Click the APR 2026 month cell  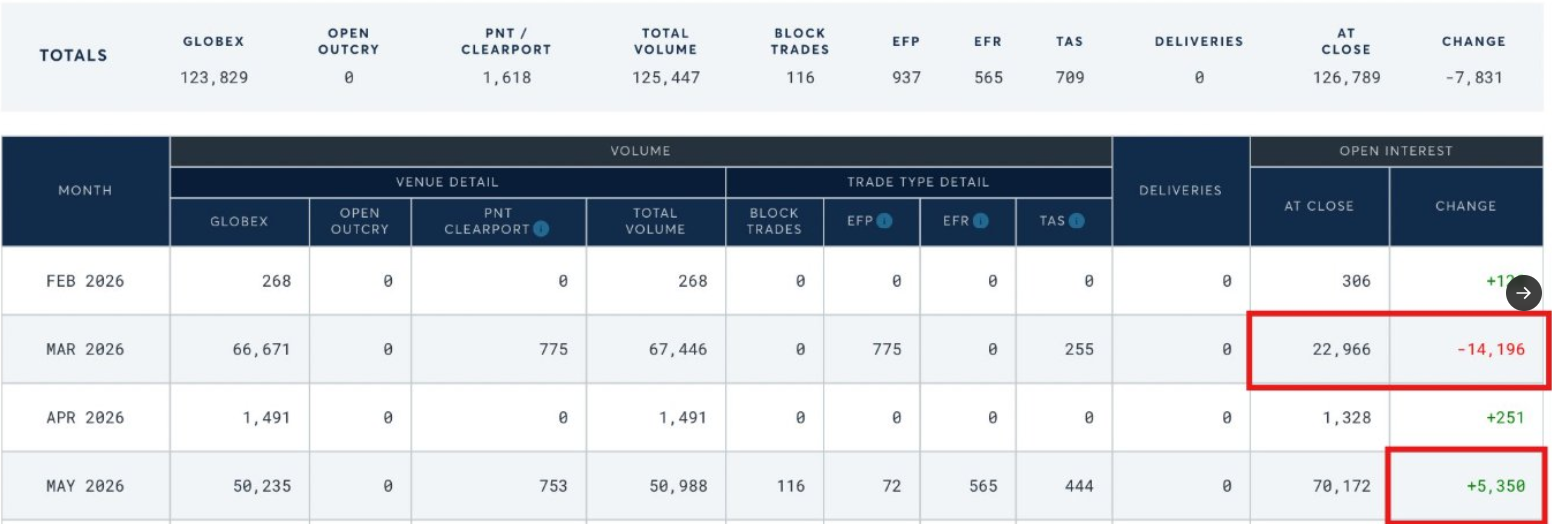[x=85, y=417]
